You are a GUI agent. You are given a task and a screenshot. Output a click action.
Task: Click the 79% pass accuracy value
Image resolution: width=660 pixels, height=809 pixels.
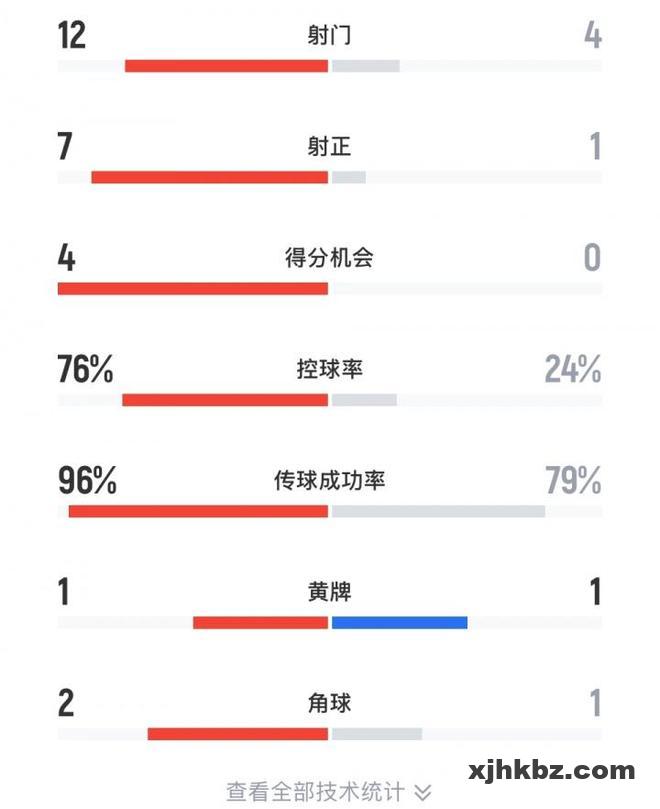pyautogui.click(x=573, y=480)
